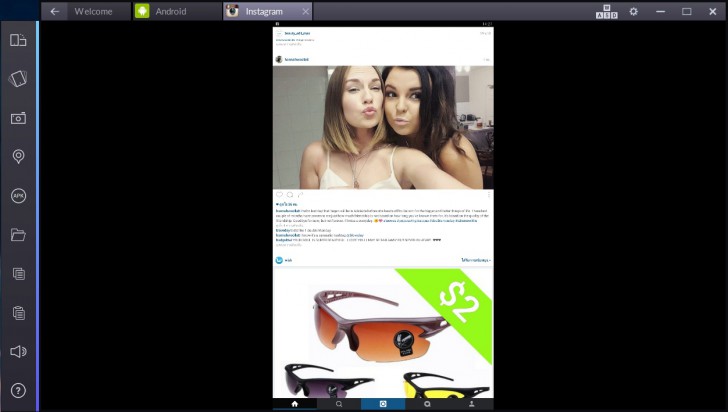
Task: Tap the avatar of the topmost feed post
Action: [279, 33]
